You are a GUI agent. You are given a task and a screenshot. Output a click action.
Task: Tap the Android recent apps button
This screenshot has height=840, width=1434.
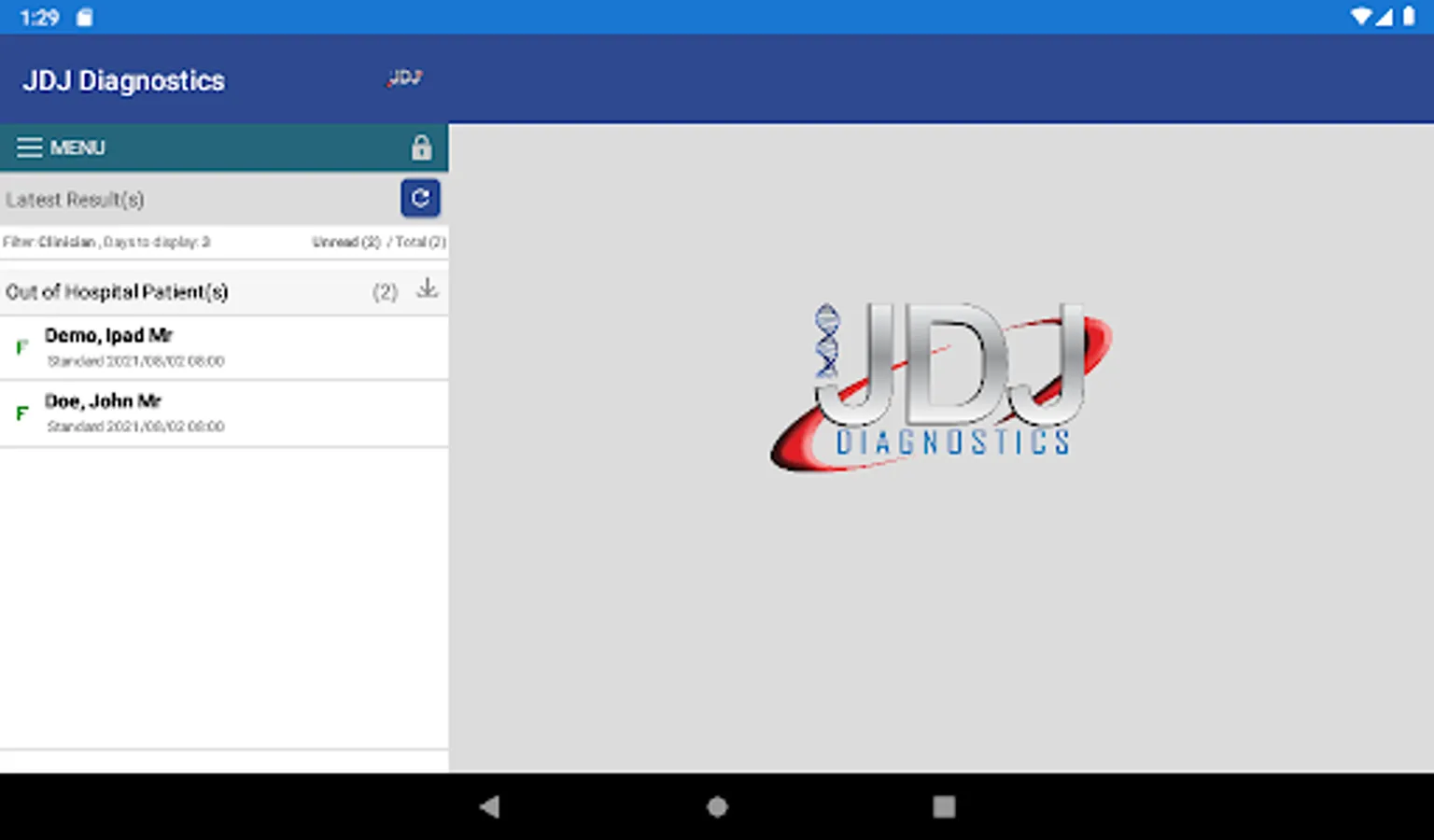(x=944, y=806)
